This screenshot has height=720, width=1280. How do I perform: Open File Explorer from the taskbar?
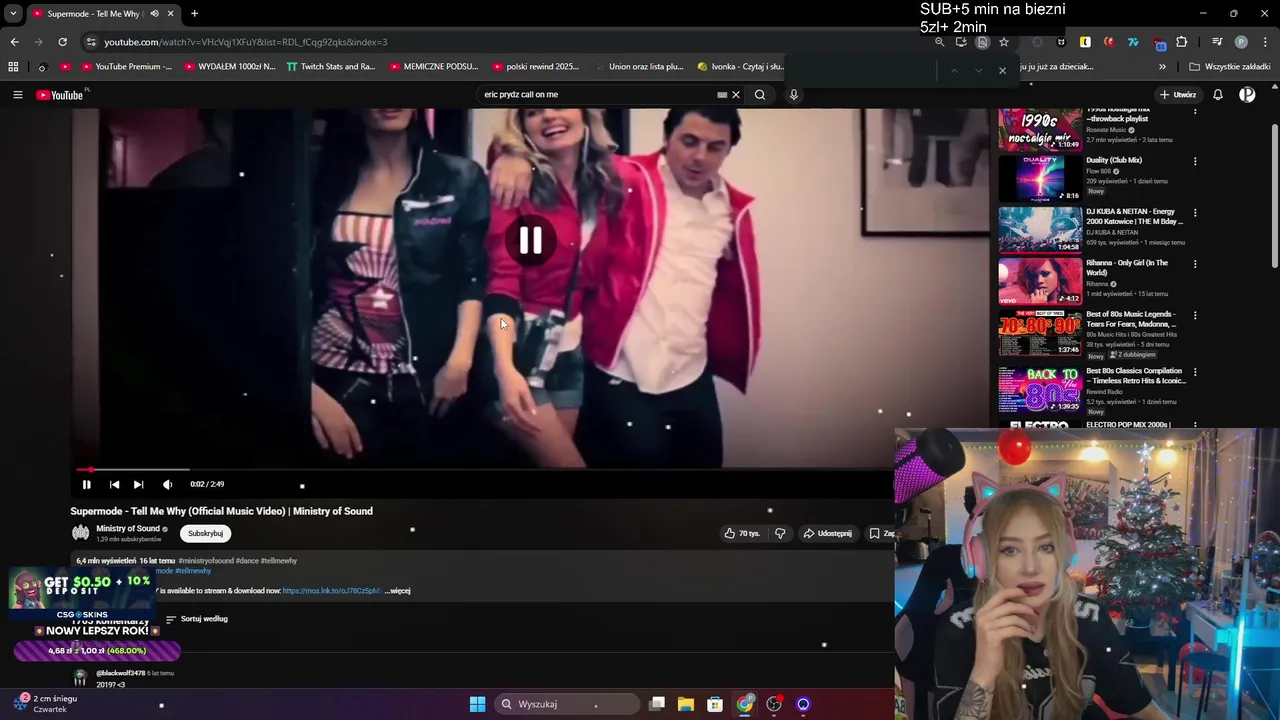686,704
